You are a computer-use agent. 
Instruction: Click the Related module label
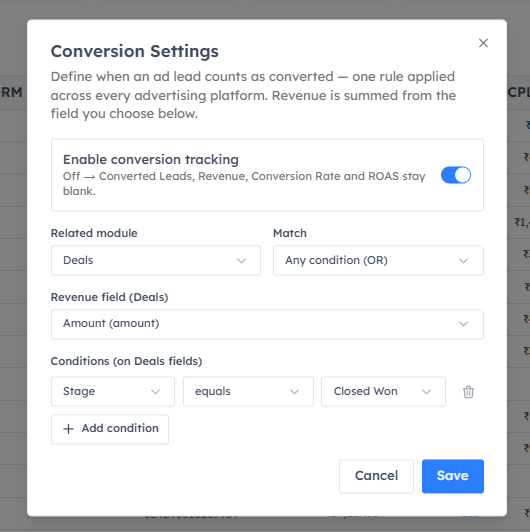94,233
